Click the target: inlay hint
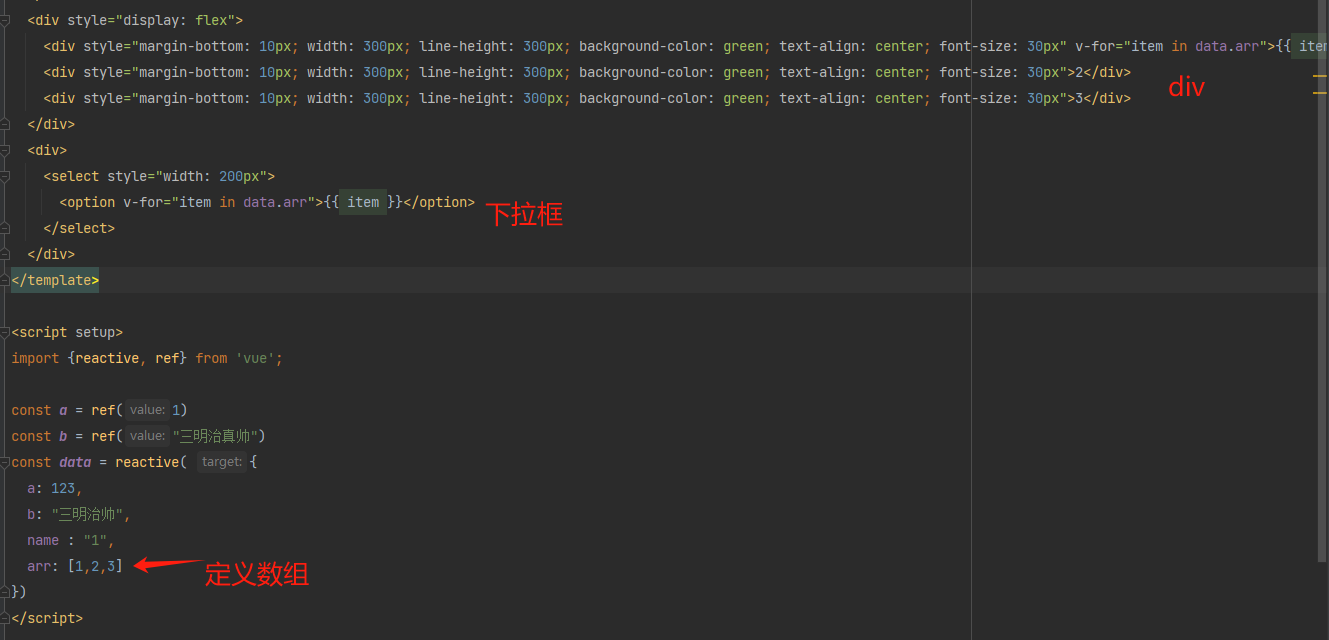Viewport: 1329px width, 640px height. (x=221, y=462)
